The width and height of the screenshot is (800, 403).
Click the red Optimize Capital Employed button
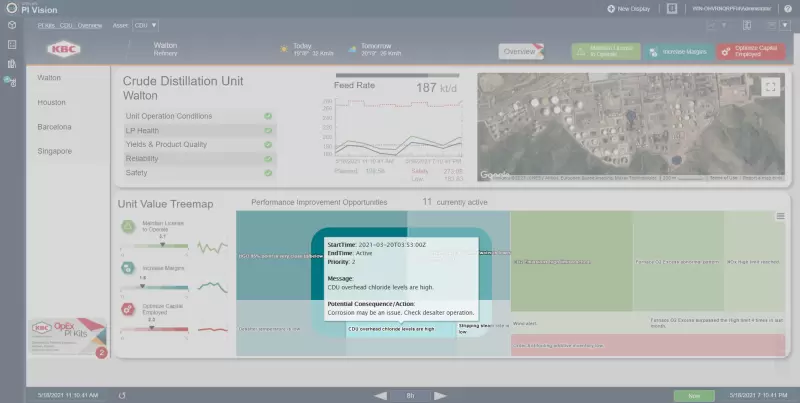tap(751, 52)
